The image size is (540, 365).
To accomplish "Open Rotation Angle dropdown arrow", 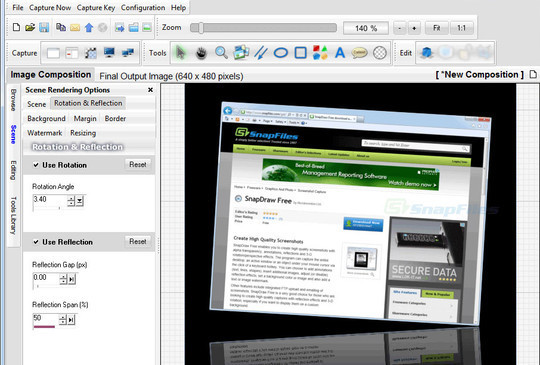I will (x=80, y=200).
